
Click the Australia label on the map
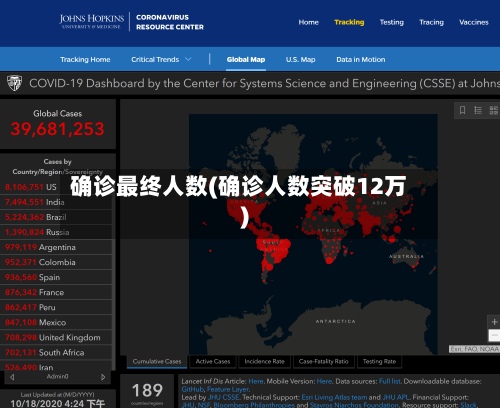click(x=406, y=256)
